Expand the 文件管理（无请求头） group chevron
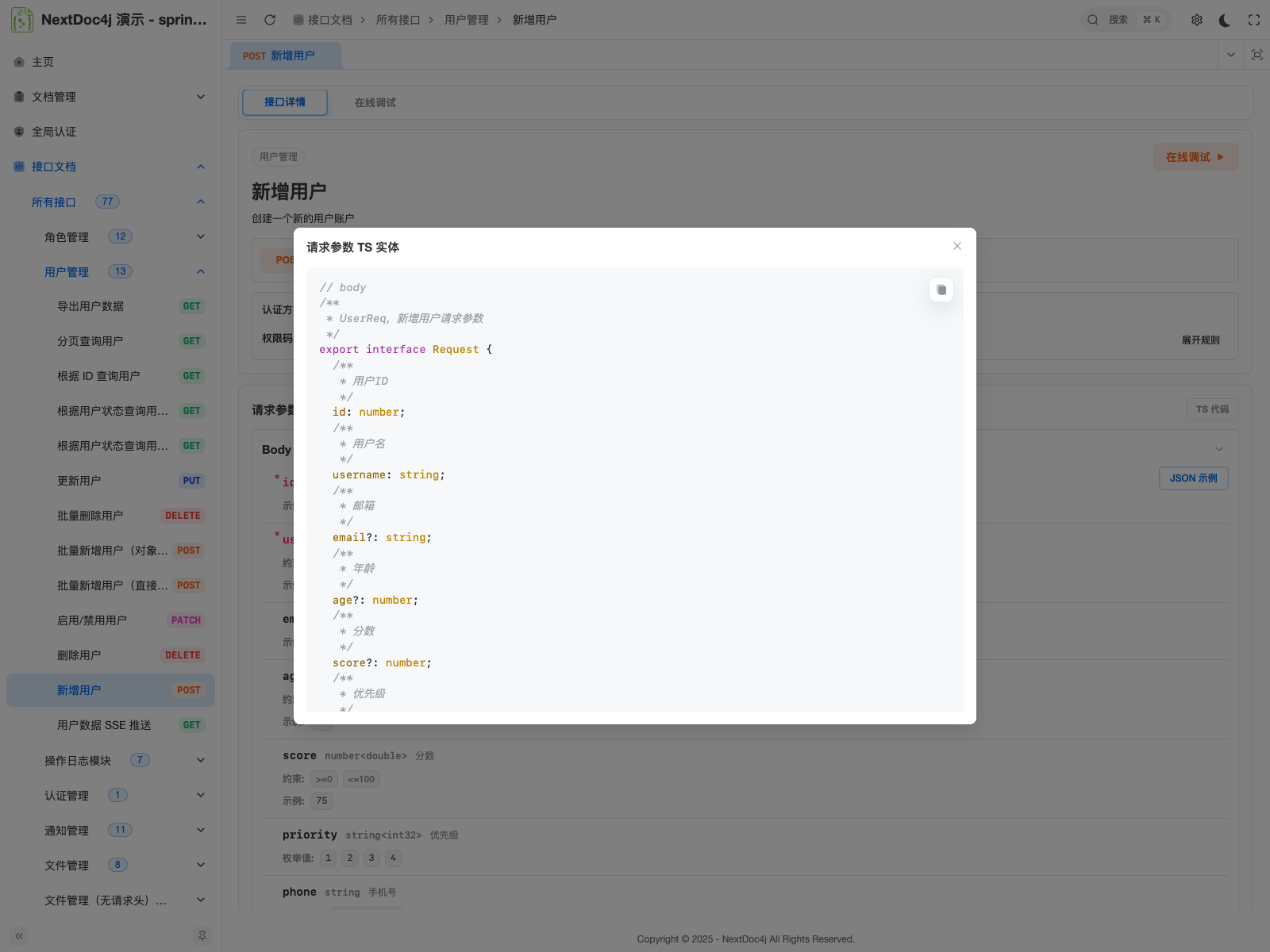Viewport: 1270px width, 952px height. 201,900
